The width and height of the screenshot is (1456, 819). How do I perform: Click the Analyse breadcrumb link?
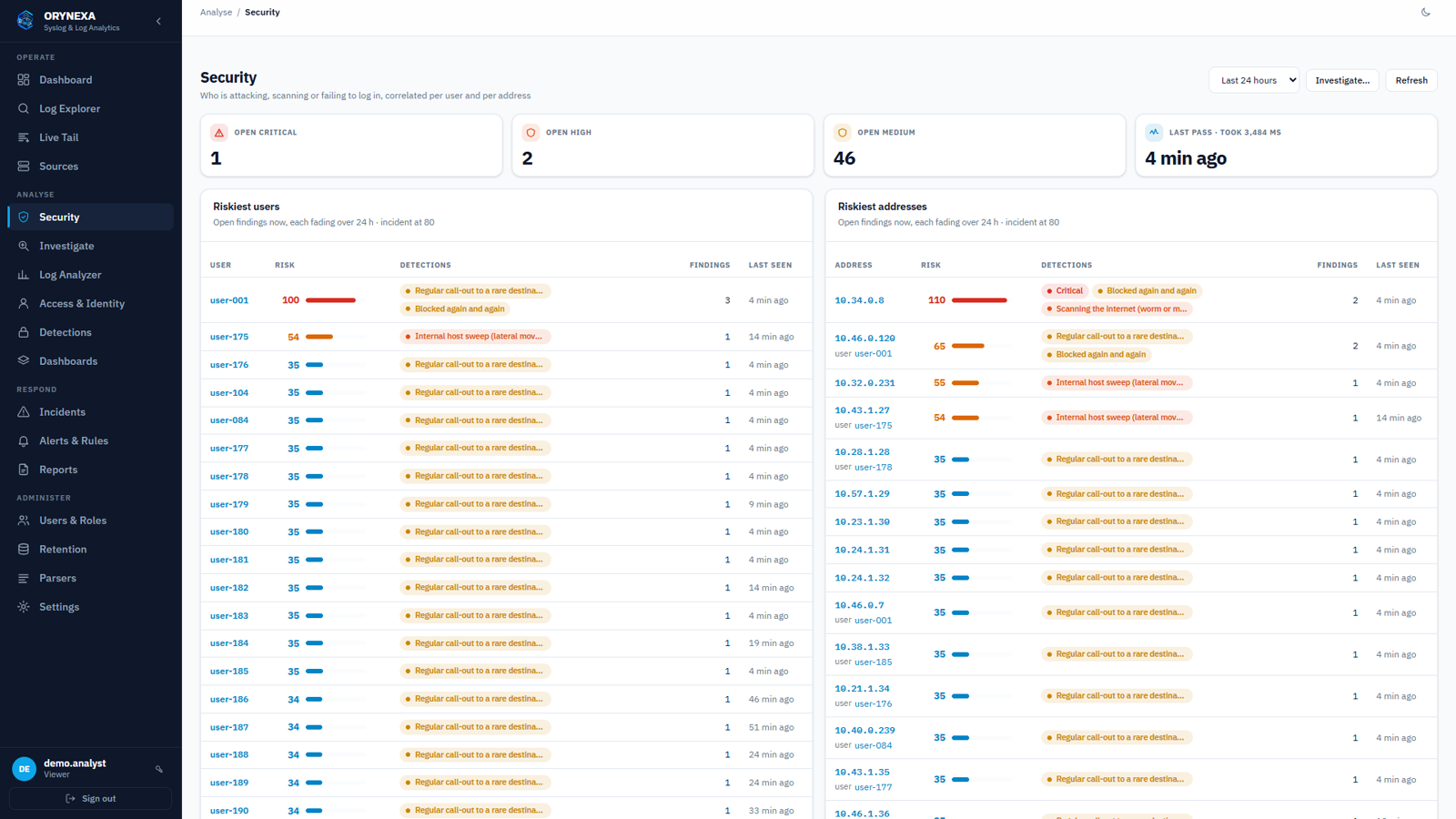(216, 13)
